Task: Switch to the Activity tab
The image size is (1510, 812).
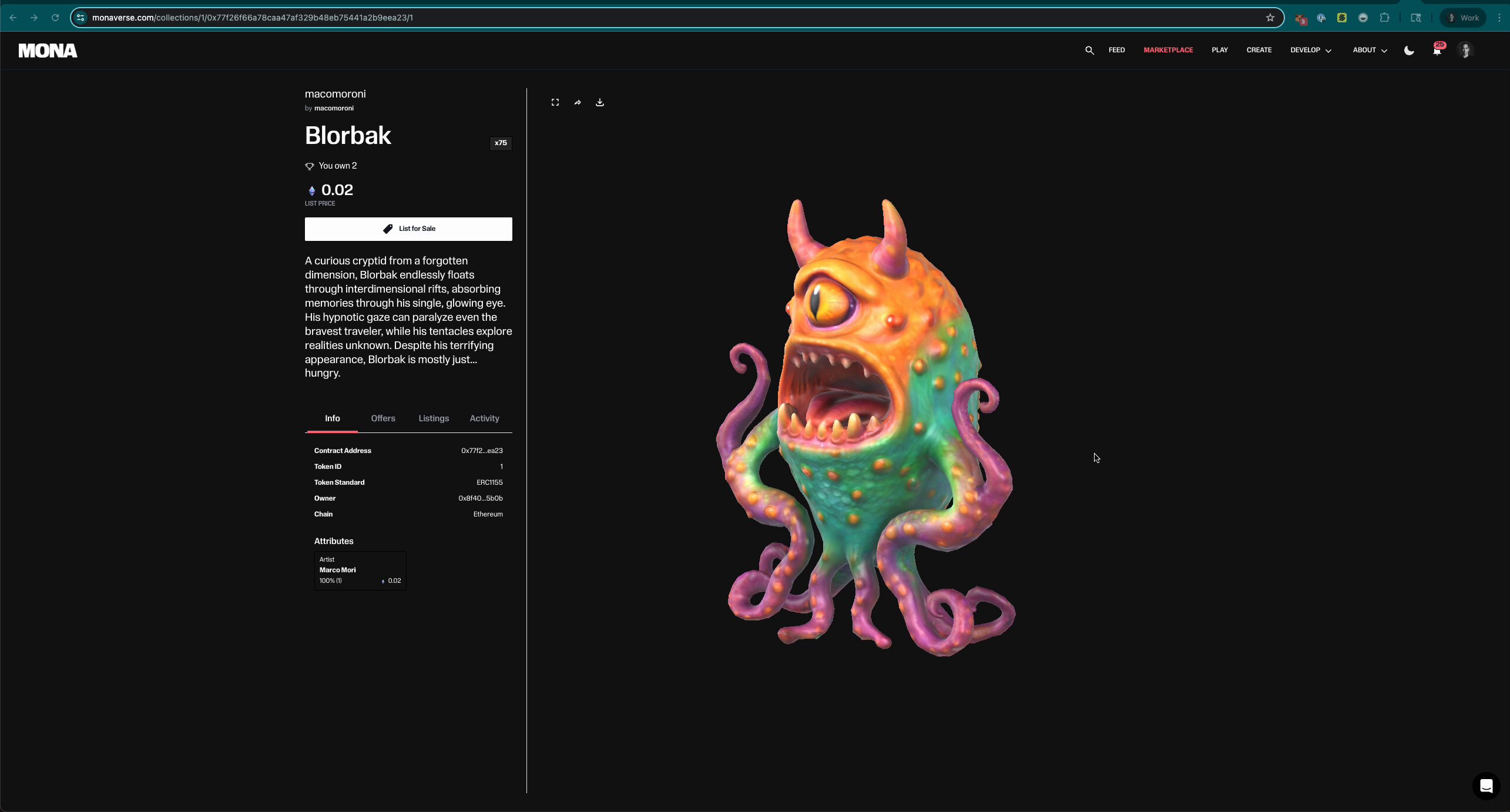Action: coord(484,418)
